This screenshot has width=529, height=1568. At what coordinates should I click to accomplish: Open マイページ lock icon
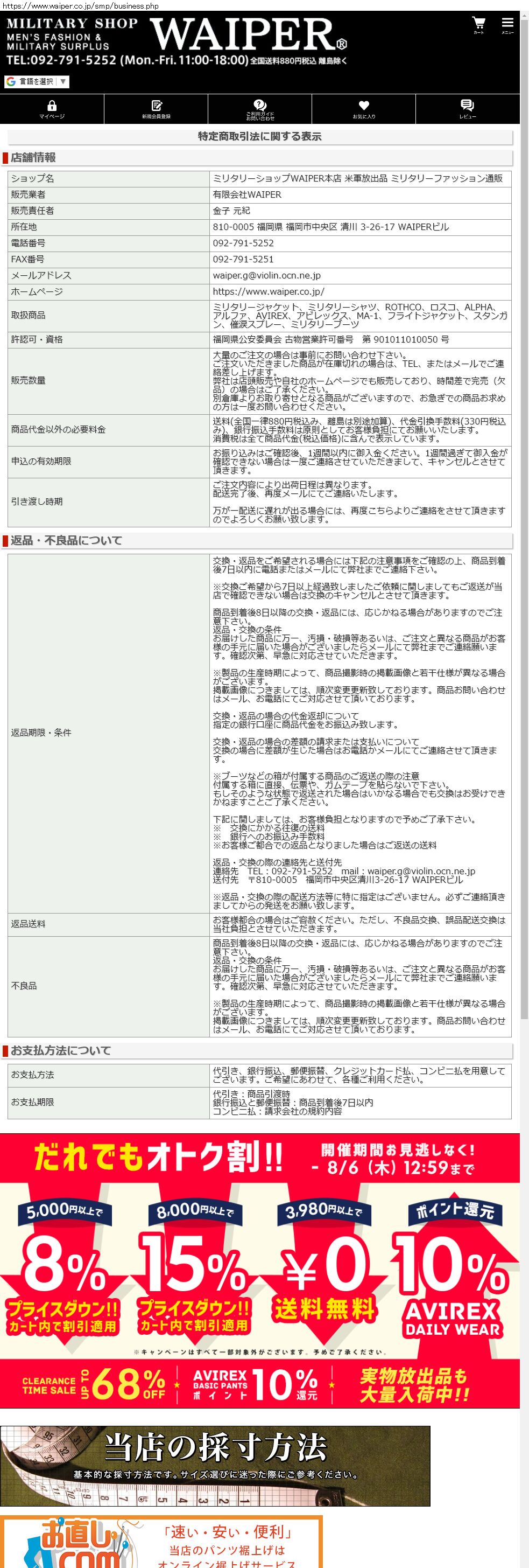click(52, 109)
